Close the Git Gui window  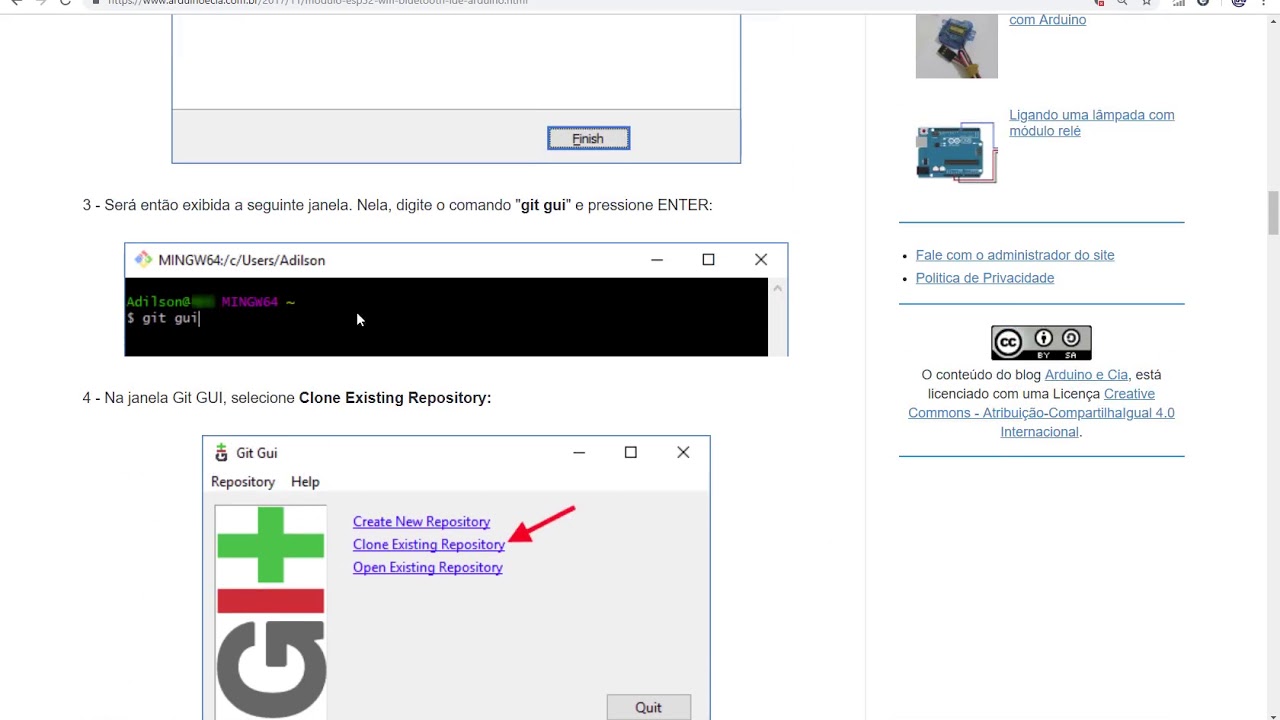pyautogui.click(x=683, y=453)
